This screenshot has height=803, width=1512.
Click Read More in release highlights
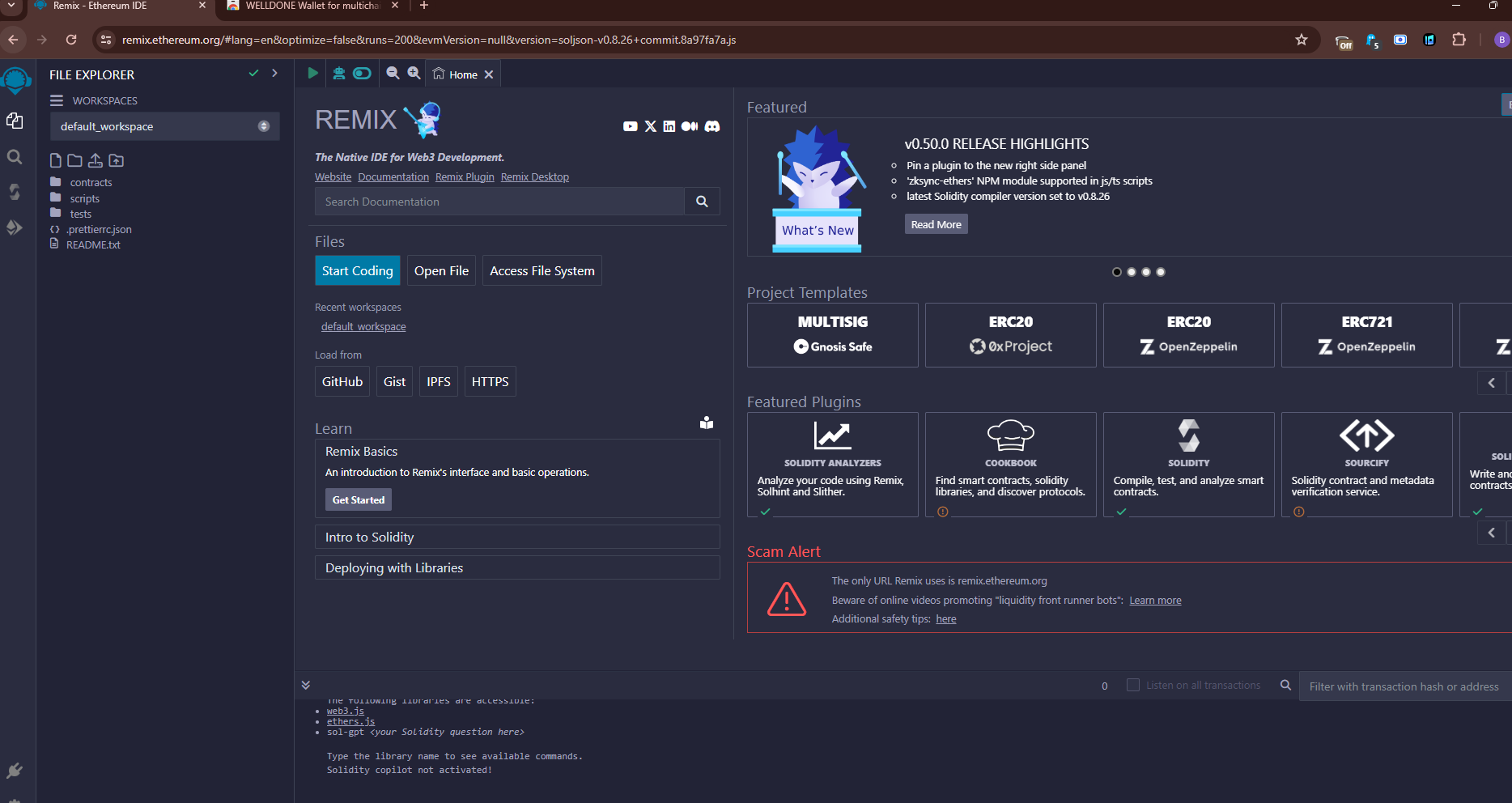coord(937,224)
